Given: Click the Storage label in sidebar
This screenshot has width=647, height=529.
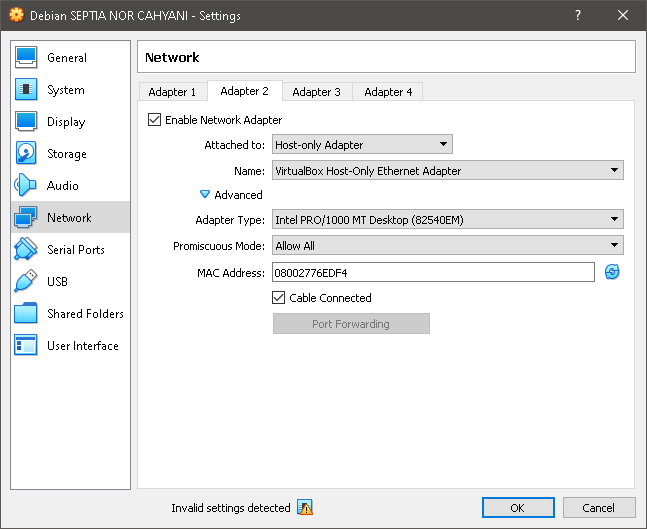Looking at the screenshot, I should click(x=67, y=154).
